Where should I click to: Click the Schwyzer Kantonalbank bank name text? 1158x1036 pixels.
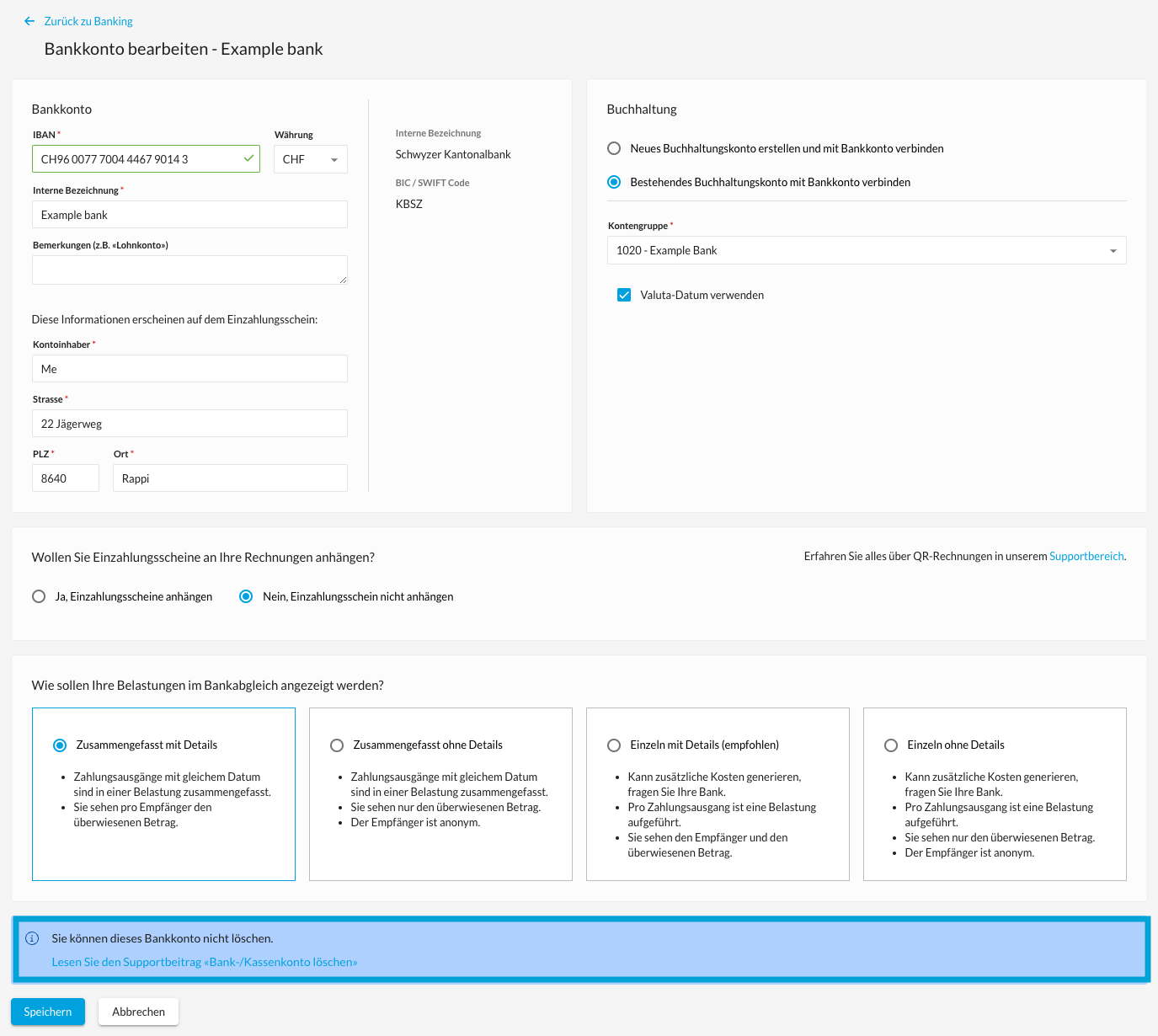click(453, 154)
